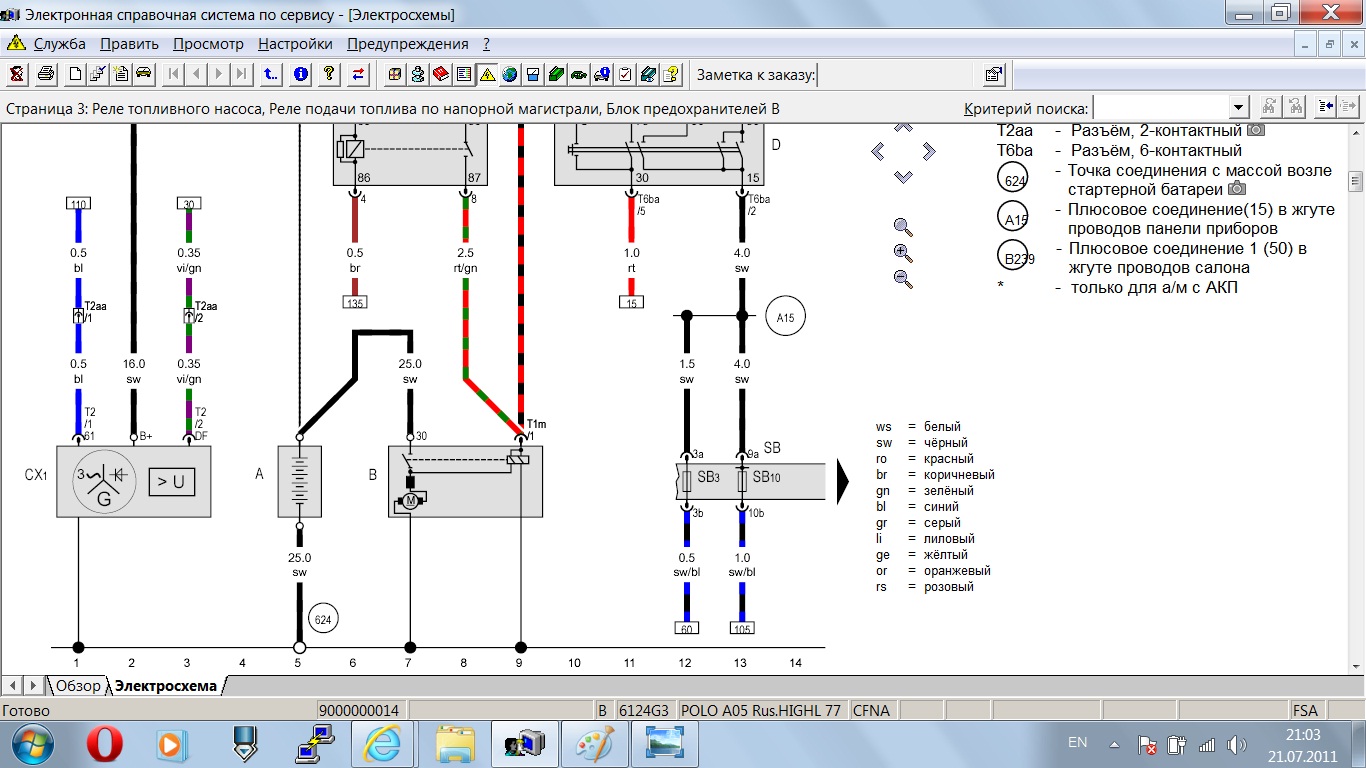Click the yellow question mark help icon
This screenshot has height=768, width=1366.
328,74
